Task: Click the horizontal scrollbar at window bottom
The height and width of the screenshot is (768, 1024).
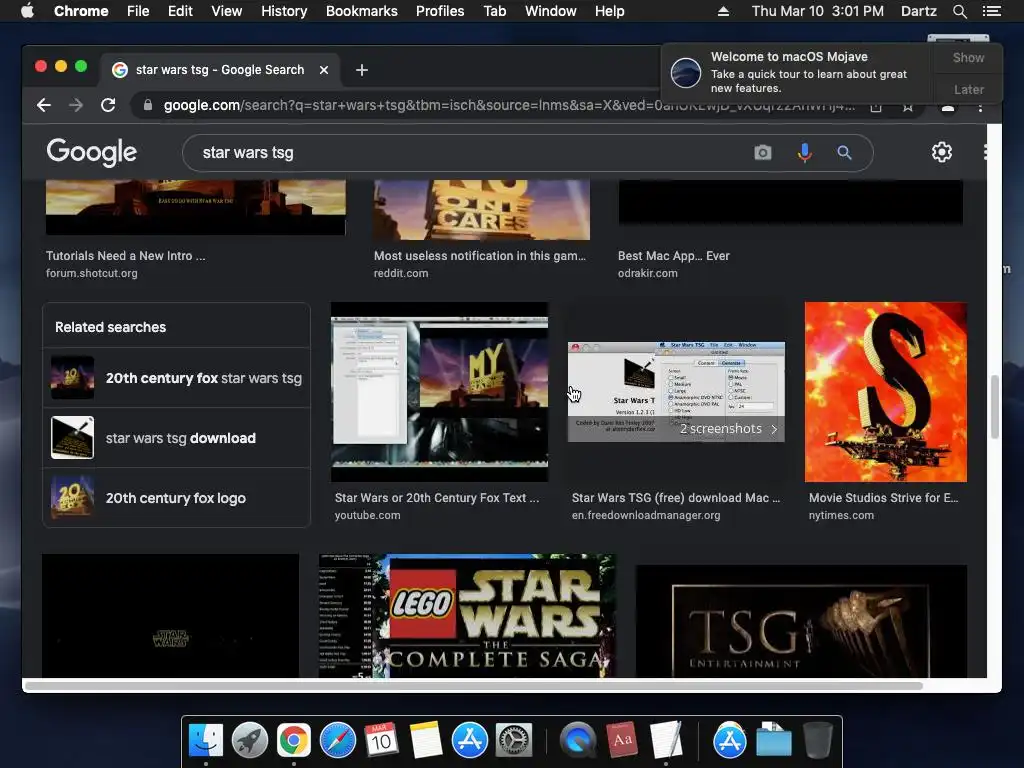Action: 473,686
